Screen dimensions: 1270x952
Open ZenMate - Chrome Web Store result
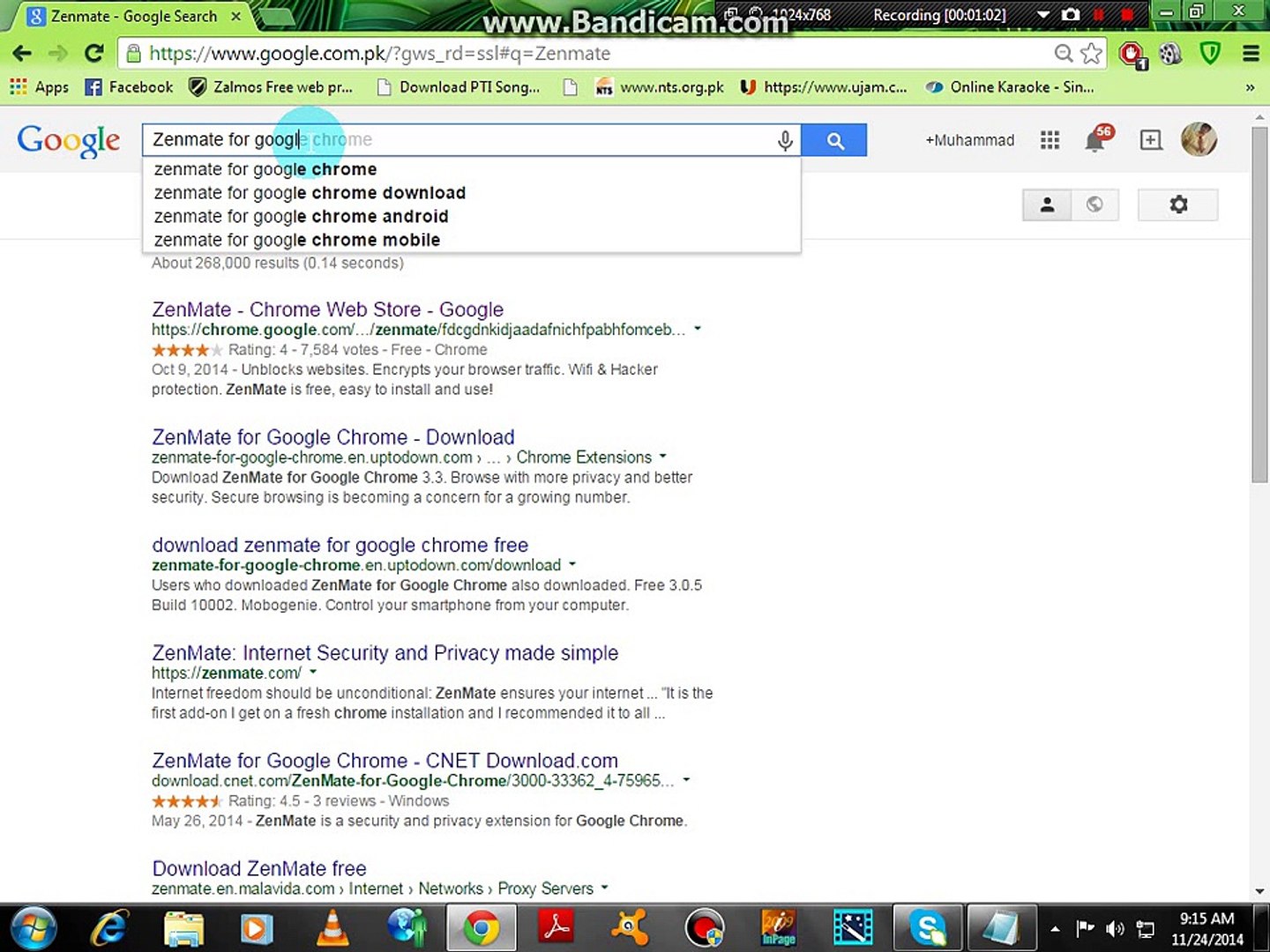pos(327,309)
